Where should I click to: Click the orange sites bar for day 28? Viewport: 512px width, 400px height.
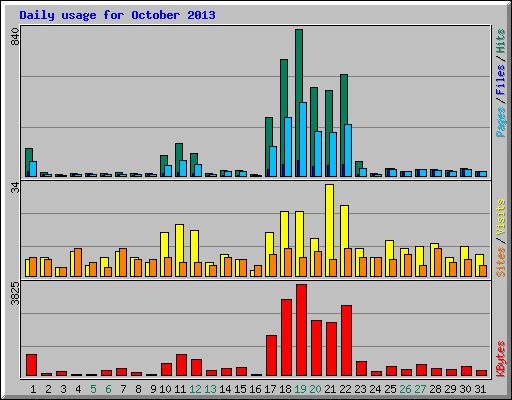[x=438, y=262]
